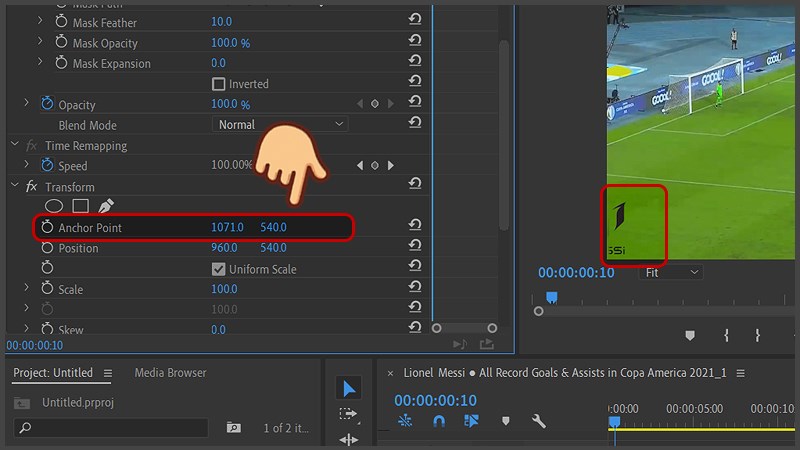800x450 pixels.
Task: Reset the Opacity parameter
Action: pos(415,102)
